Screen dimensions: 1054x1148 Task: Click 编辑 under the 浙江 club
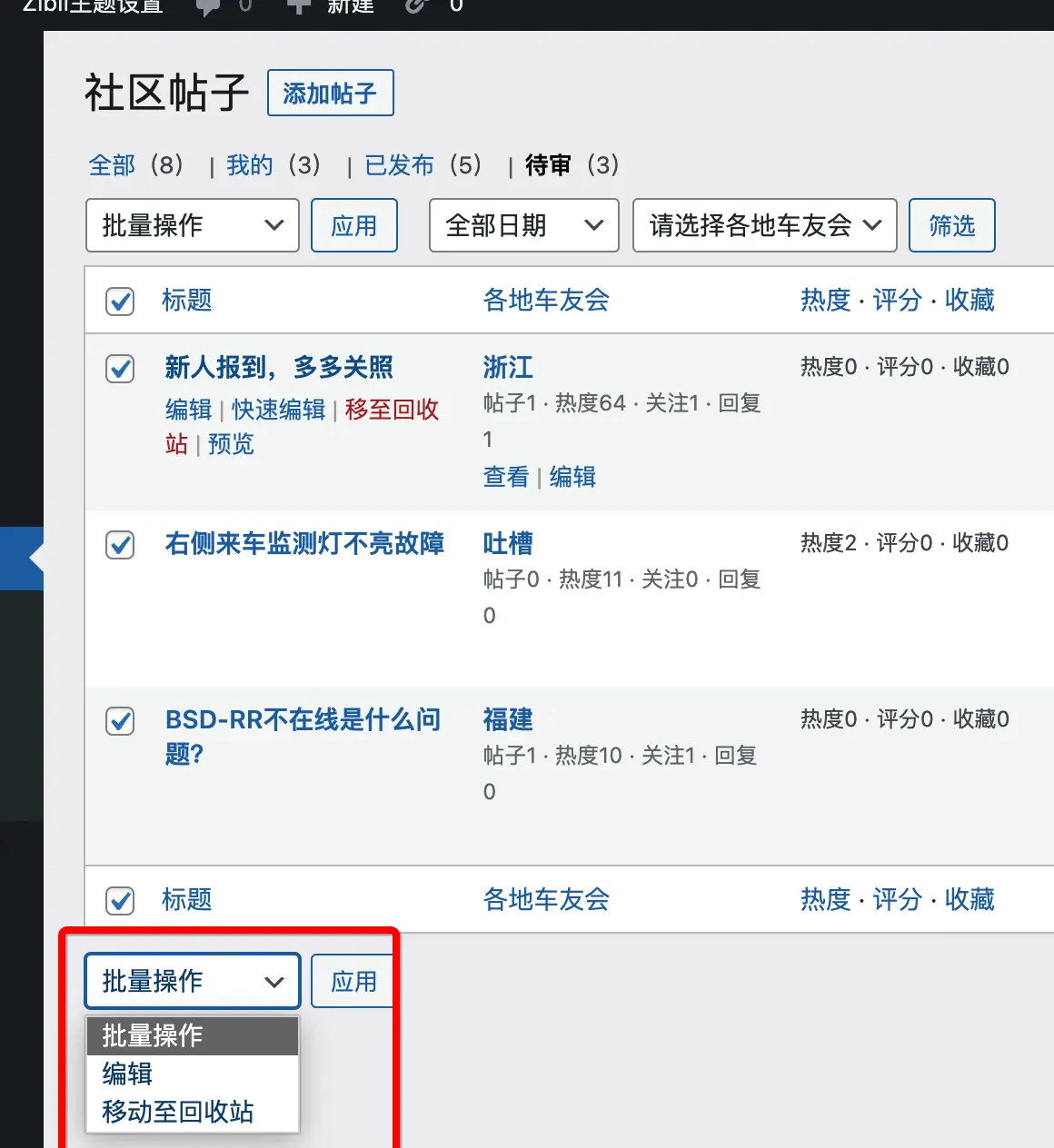(x=572, y=477)
